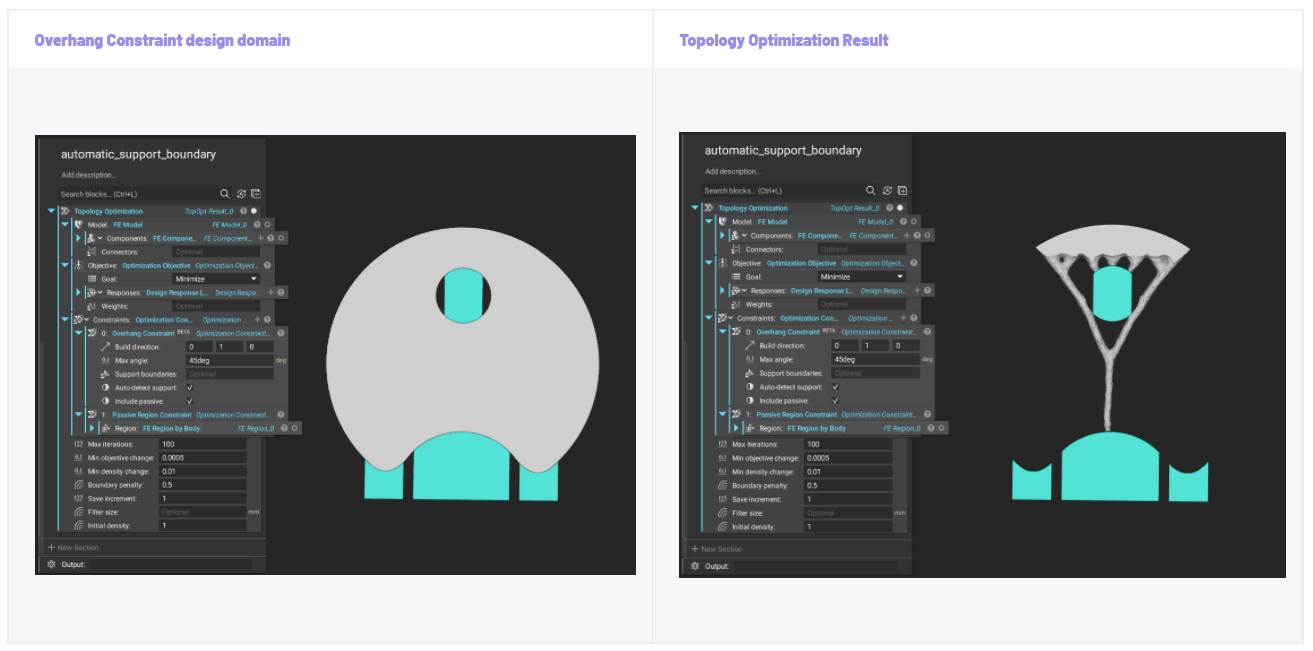This screenshot has width=1313, height=651.
Task: Open Goal Minimize dropdown in design domain screenshot
Action: point(215,279)
